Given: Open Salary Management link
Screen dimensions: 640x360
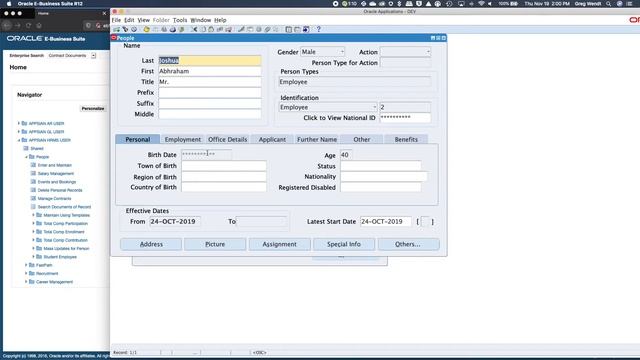Looking at the screenshot, I should [x=56, y=173].
